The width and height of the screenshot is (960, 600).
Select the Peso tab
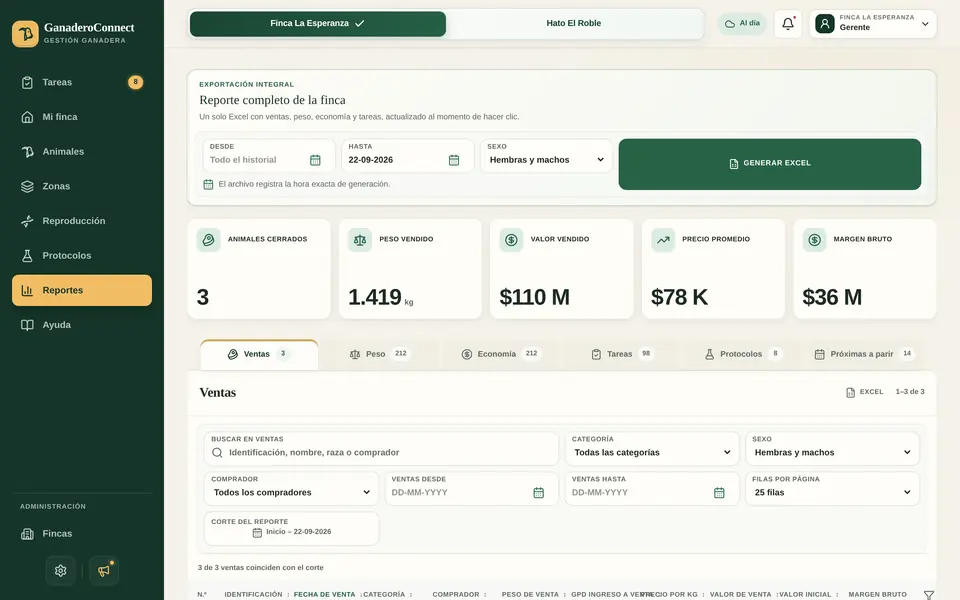tap(378, 354)
